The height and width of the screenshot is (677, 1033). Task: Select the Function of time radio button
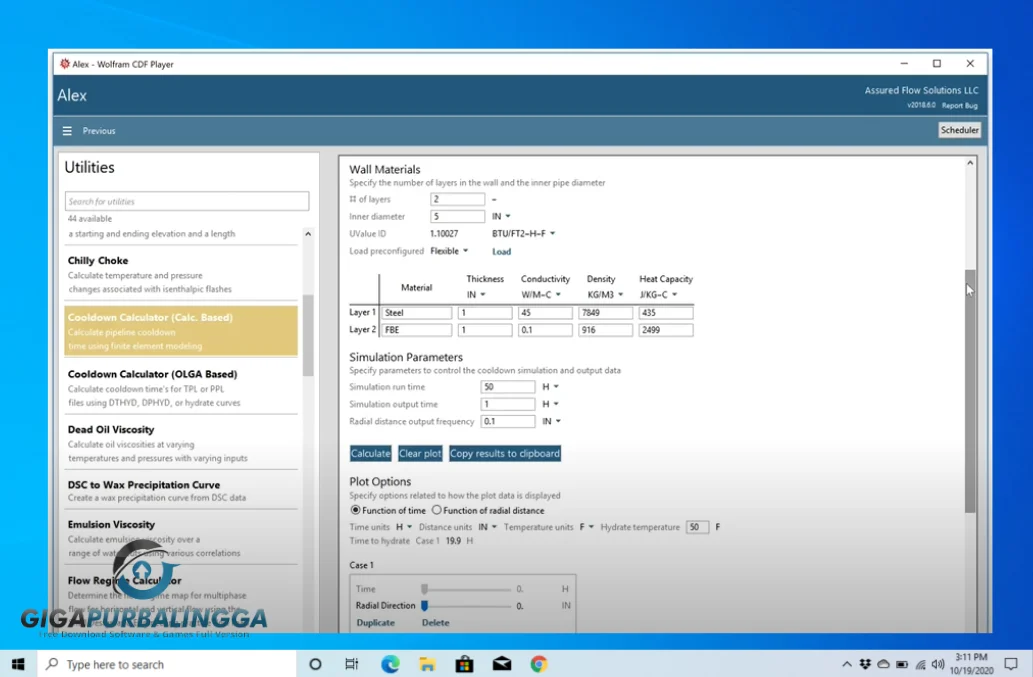[x=355, y=510]
